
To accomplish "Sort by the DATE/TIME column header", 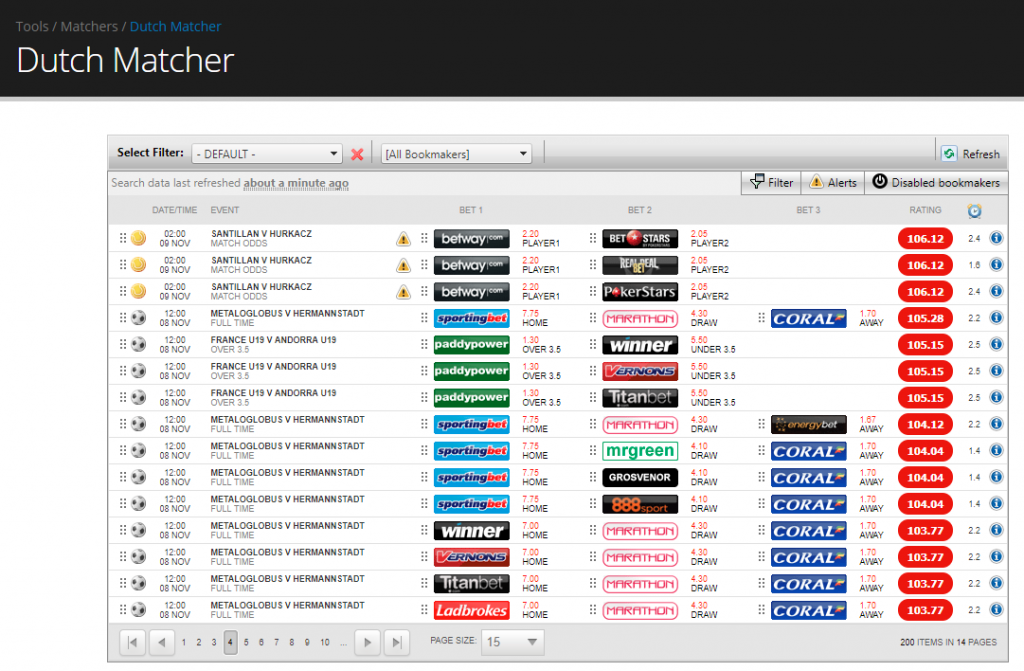I will pos(174,210).
